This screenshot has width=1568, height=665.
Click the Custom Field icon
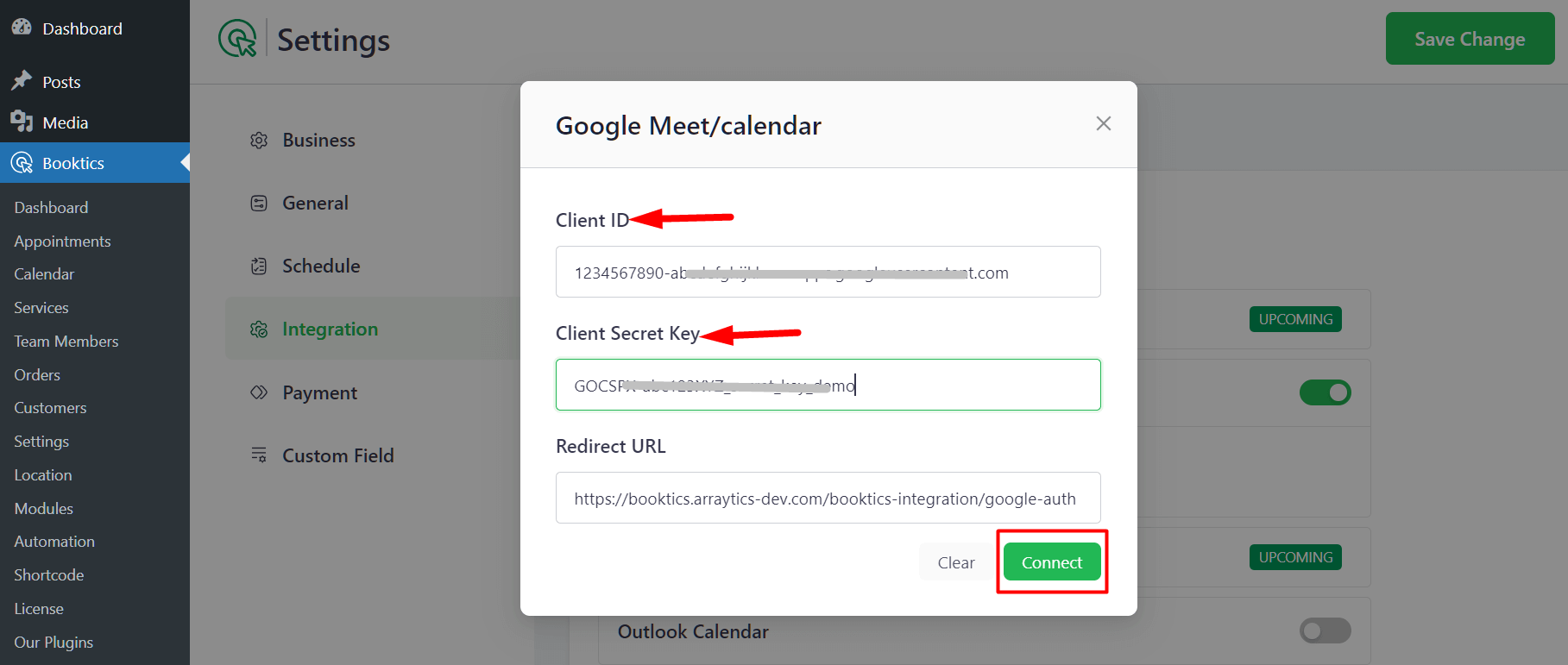(259, 455)
